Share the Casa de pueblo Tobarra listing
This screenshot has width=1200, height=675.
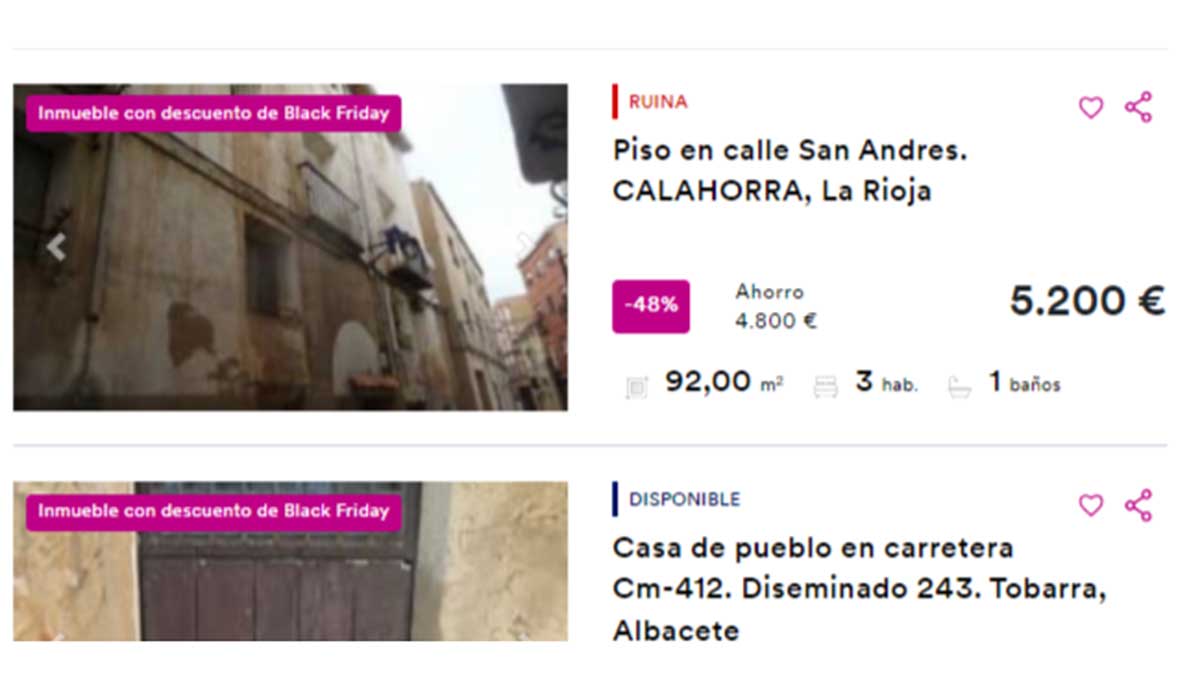tap(1138, 505)
